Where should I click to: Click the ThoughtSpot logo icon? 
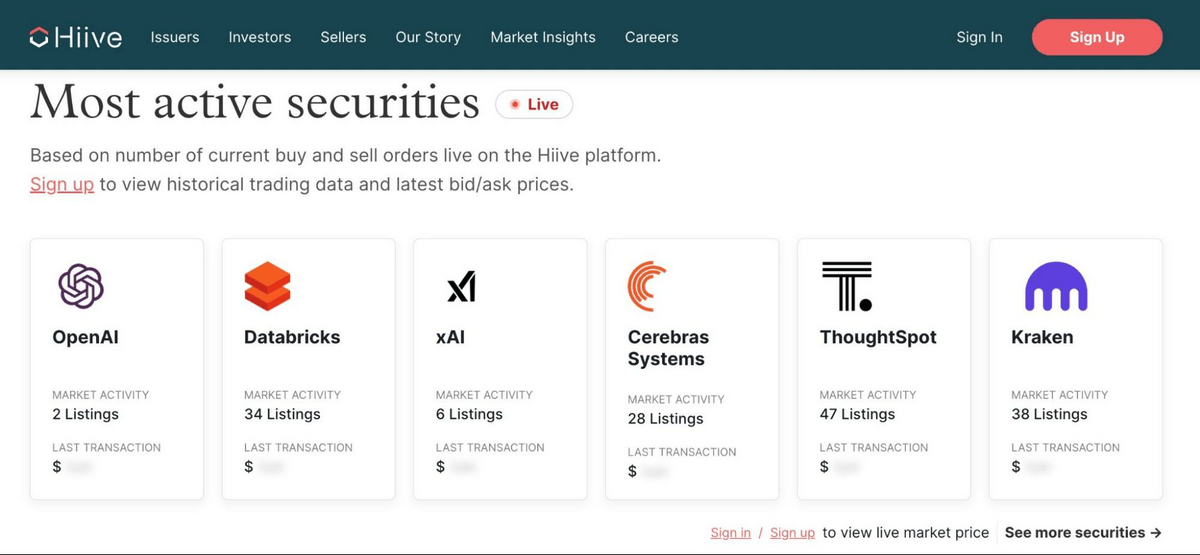(x=847, y=286)
